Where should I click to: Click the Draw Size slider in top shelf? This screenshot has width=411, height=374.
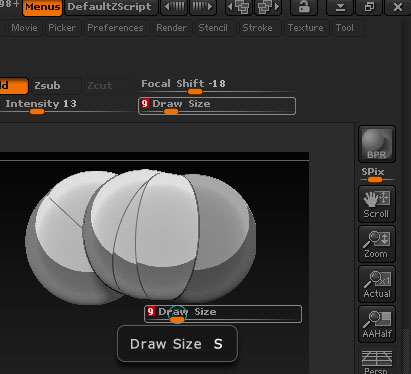pyautogui.click(x=217, y=106)
